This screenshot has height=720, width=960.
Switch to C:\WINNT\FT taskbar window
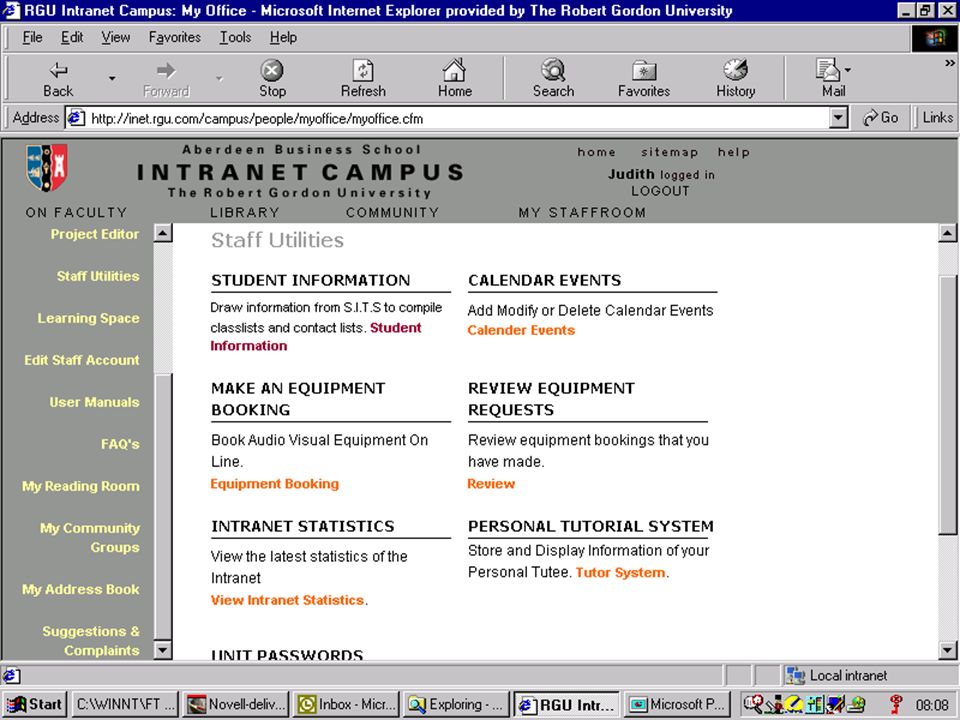click(125, 705)
